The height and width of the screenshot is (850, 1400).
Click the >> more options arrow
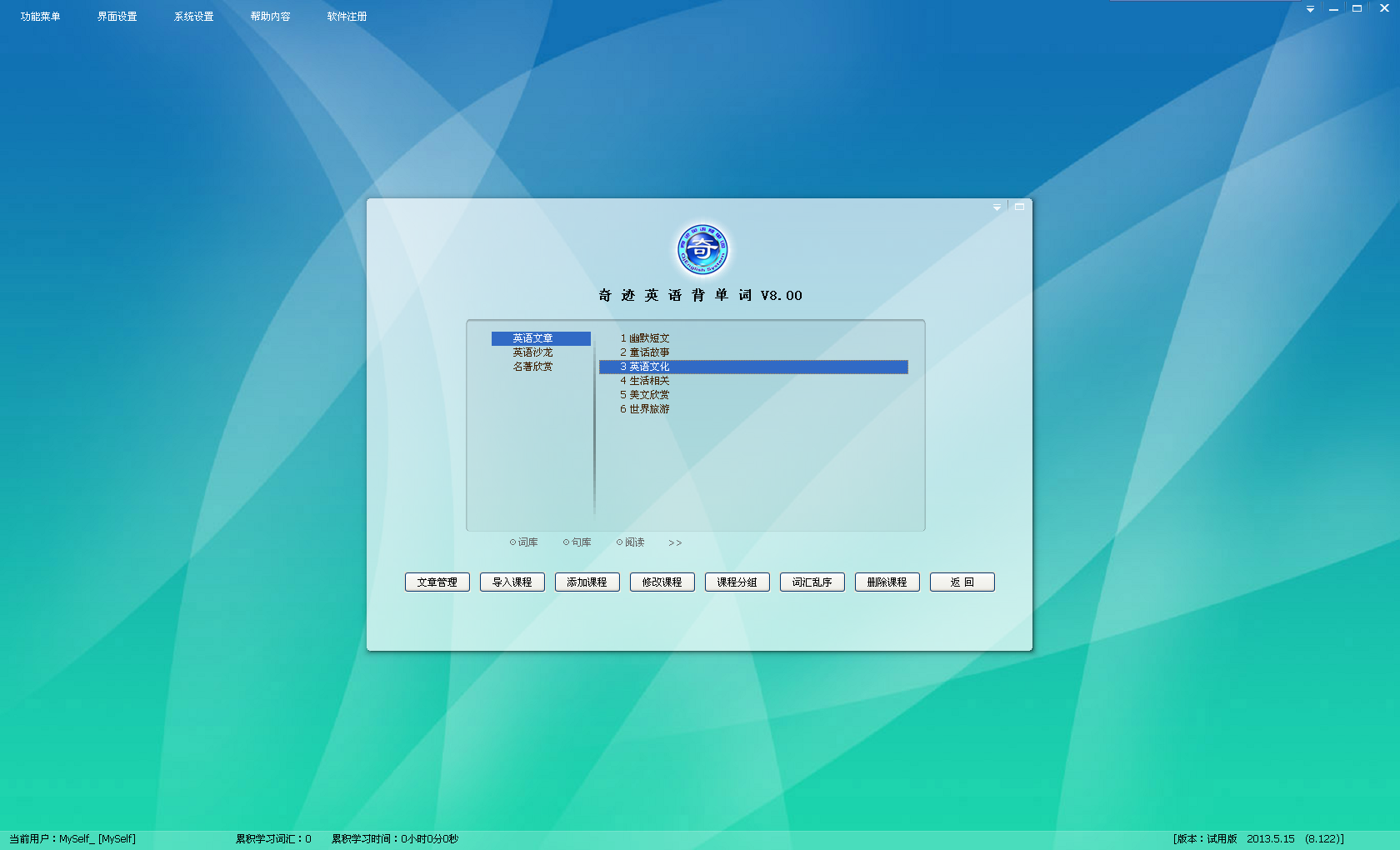tap(675, 543)
